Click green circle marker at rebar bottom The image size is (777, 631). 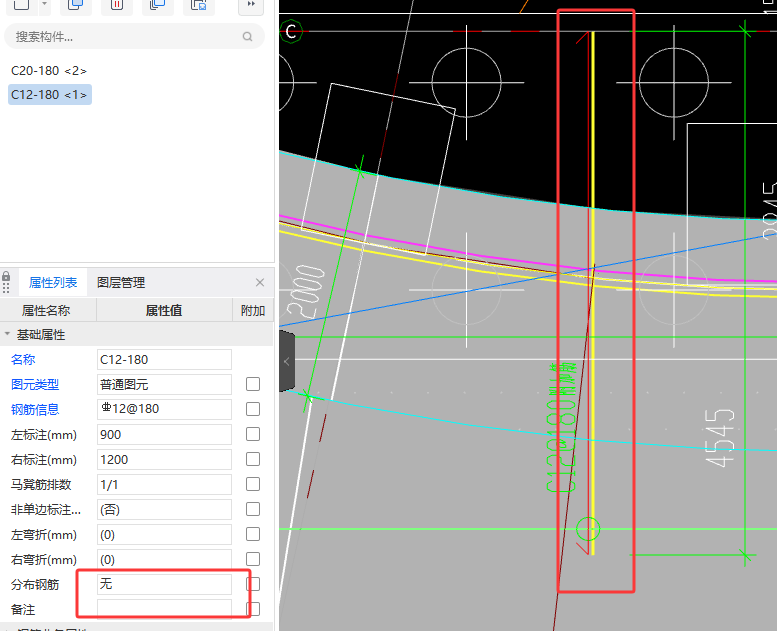[588, 529]
